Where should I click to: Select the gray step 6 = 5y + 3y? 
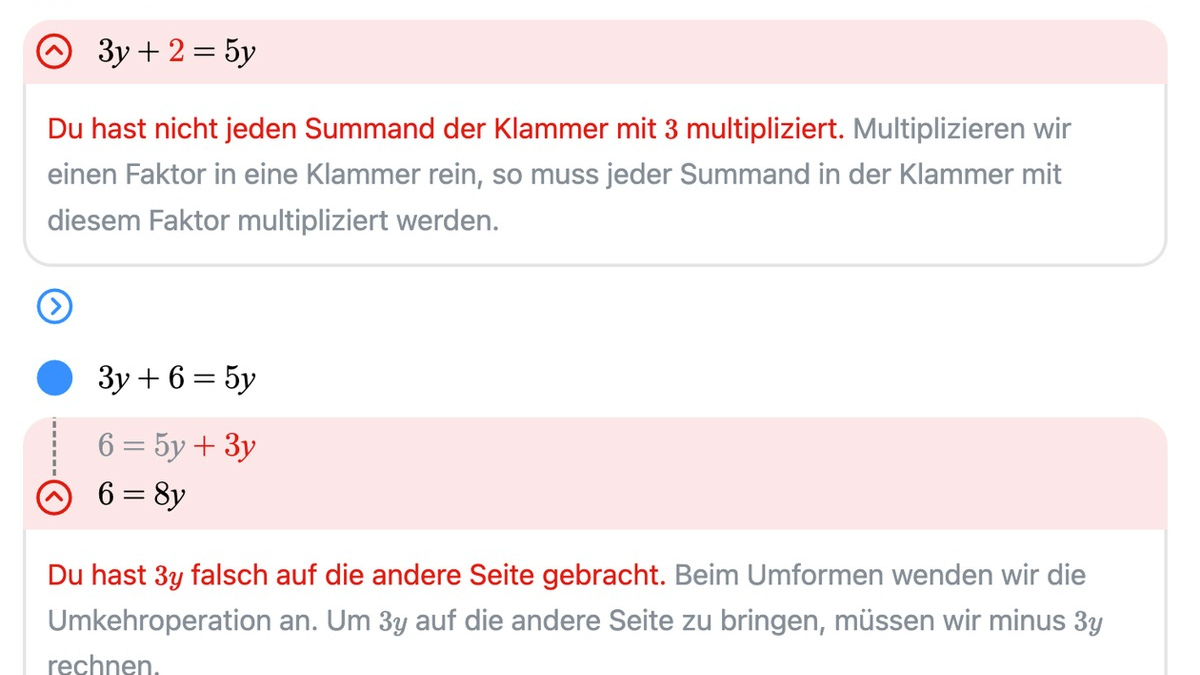coord(176,446)
